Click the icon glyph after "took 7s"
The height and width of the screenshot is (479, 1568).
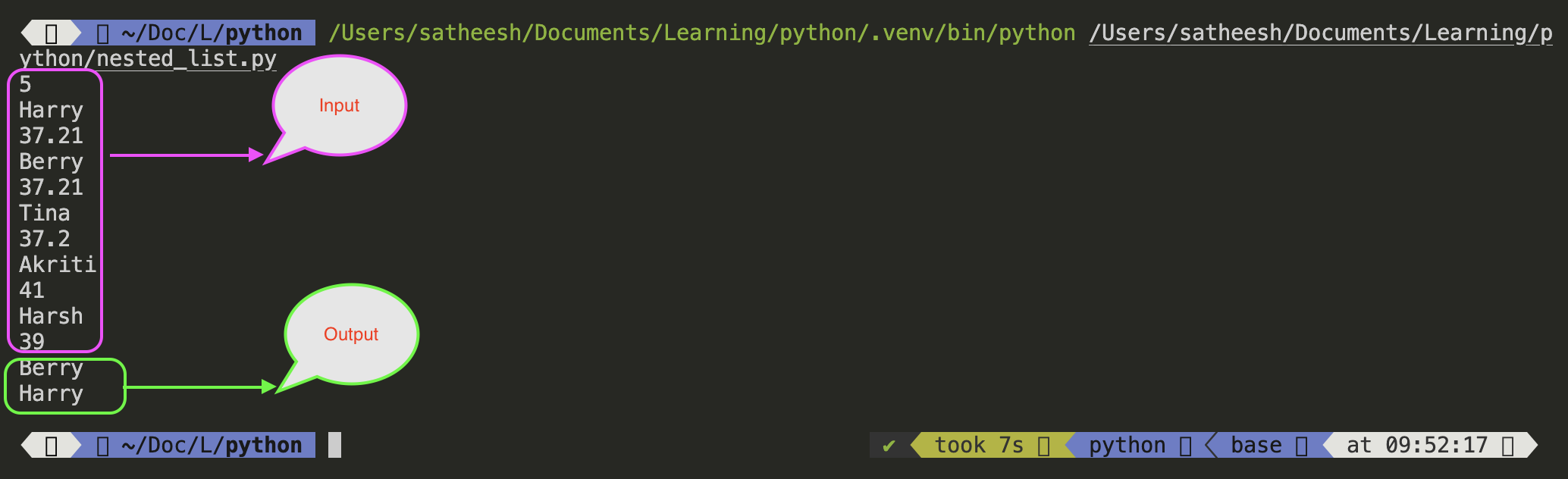click(1044, 446)
